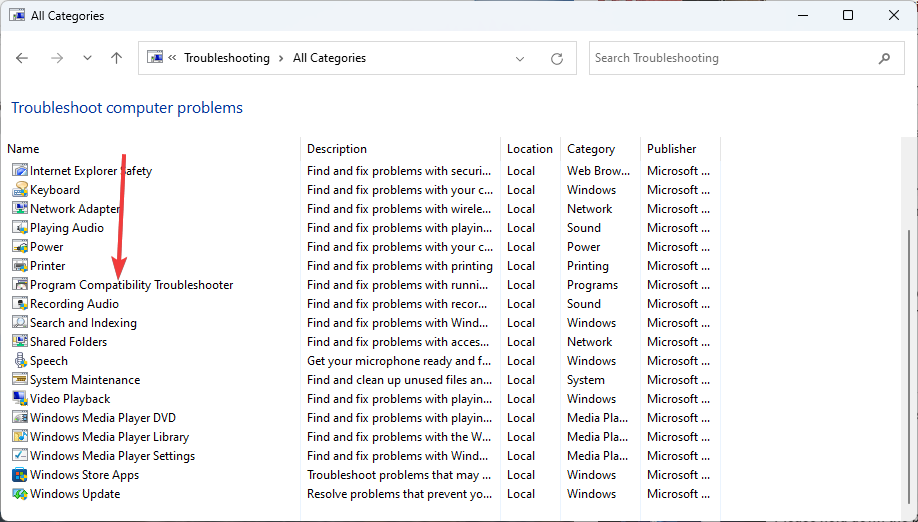Click the Search and Indexing icon
The image size is (918, 522).
point(20,323)
